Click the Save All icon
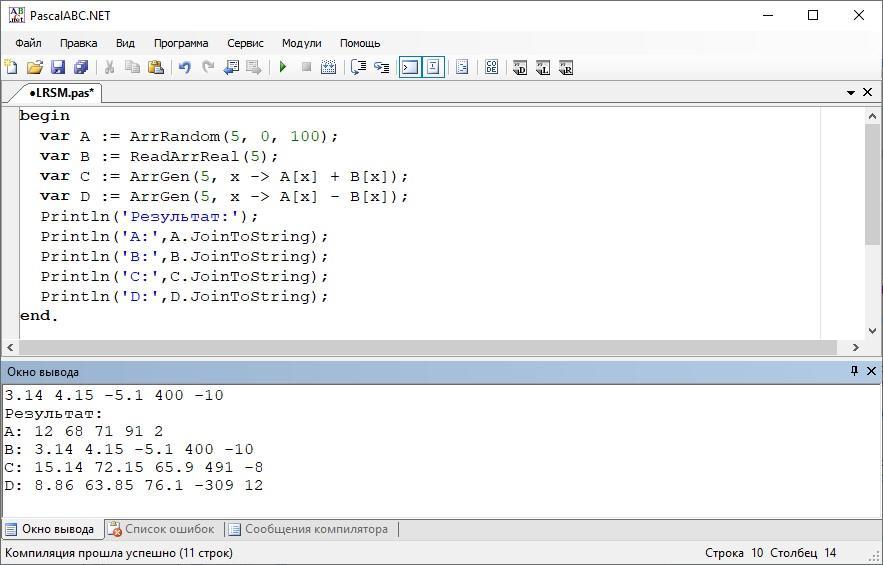 click(x=81, y=67)
